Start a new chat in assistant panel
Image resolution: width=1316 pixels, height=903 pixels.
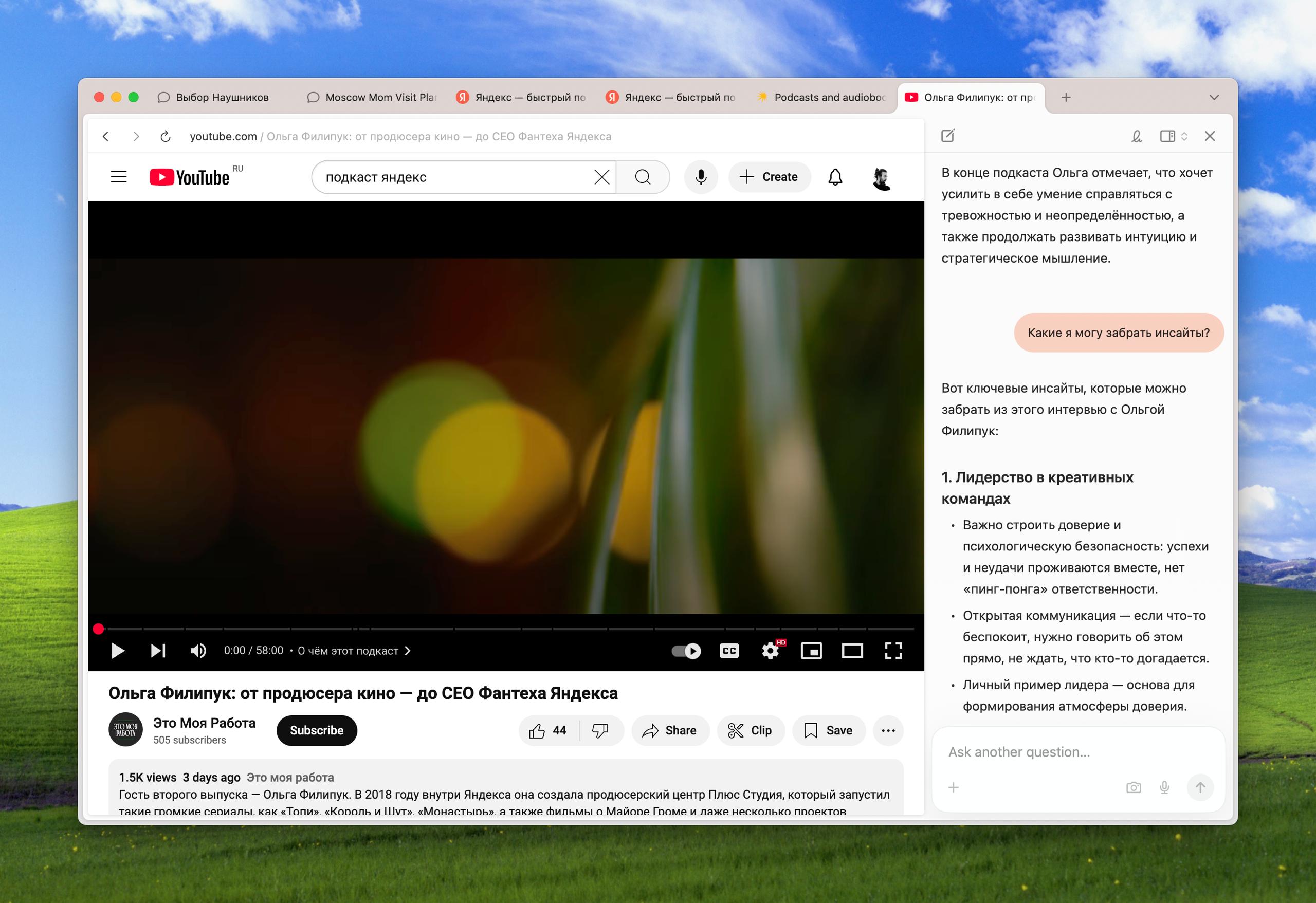tap(947, 136)
